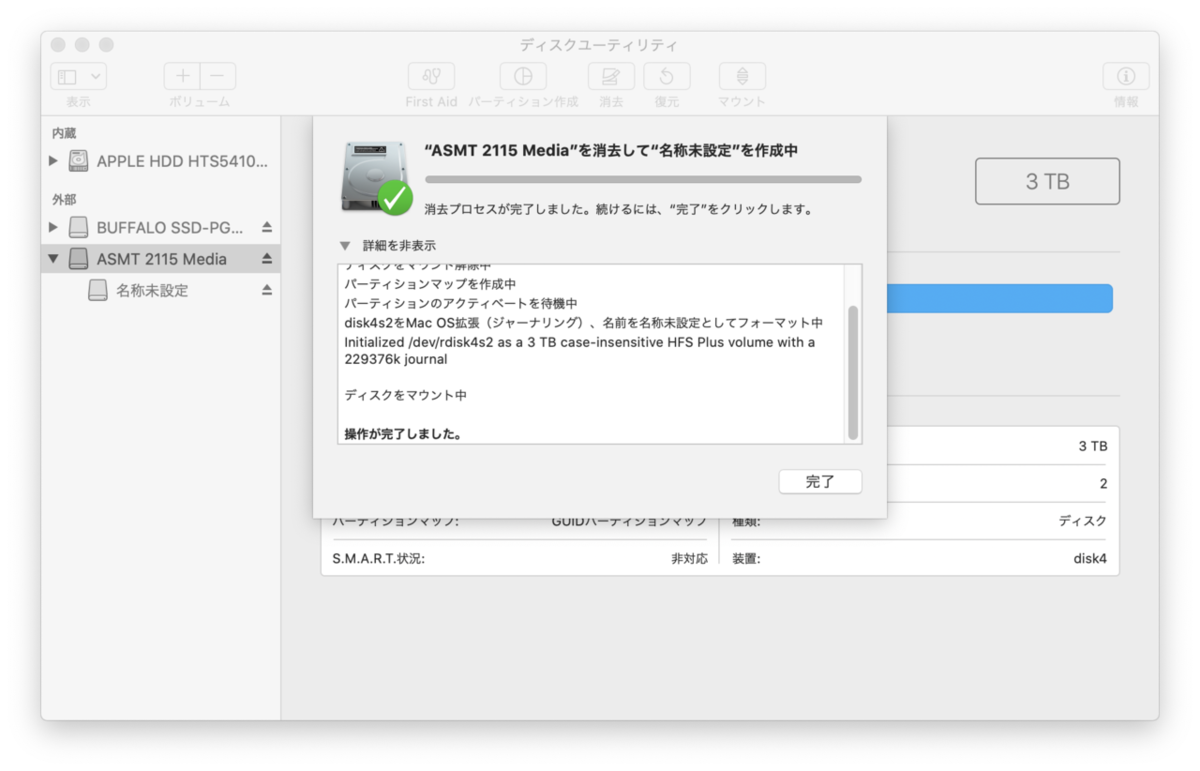Click the 完了 button in the dialog
1200x771 pixels.
tap(820, 481)
